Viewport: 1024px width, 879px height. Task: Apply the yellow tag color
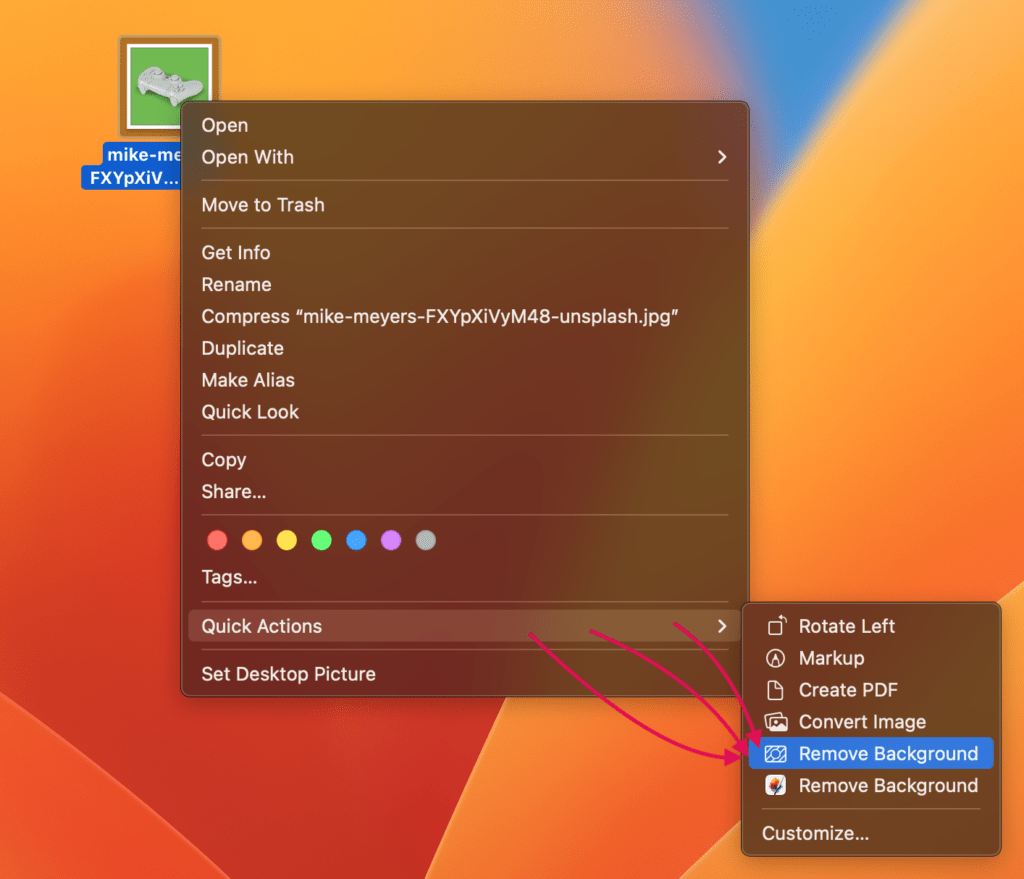point(287,541)
